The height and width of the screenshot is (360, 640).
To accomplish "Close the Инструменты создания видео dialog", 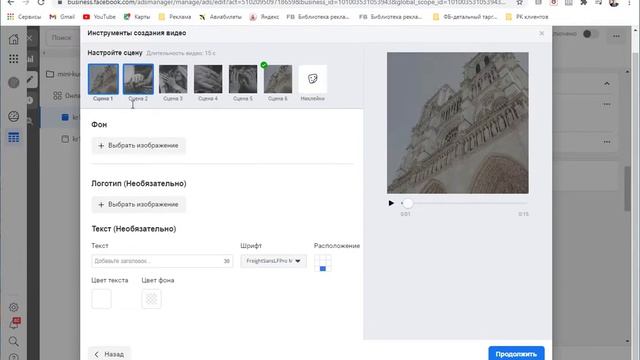I will tap(542, 33).
